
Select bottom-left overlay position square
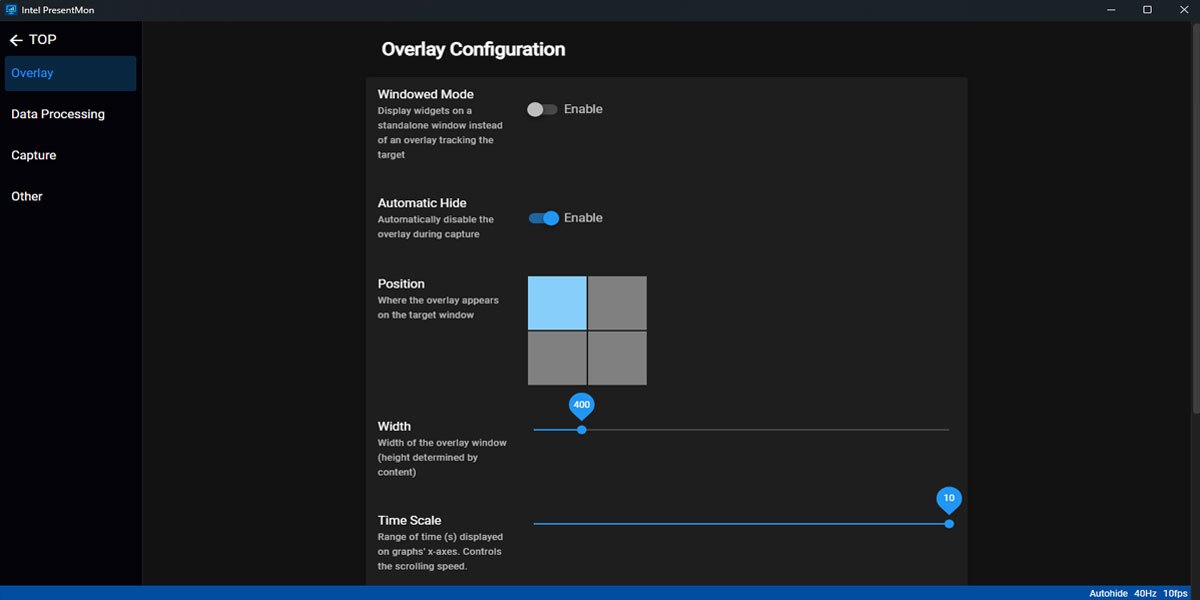tap(557, 358)
